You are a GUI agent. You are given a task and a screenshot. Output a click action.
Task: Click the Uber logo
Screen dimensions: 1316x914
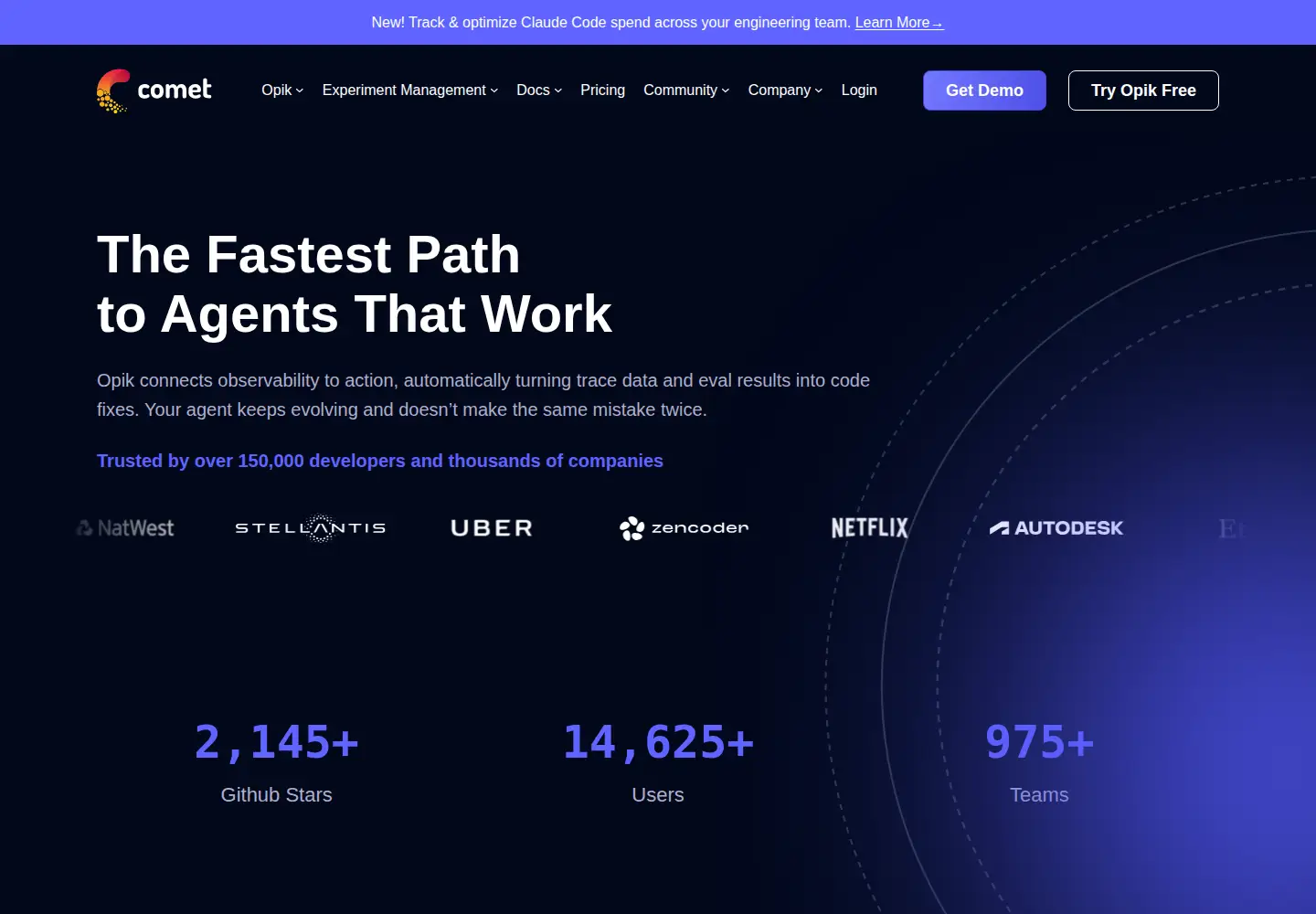coord(492,528)
